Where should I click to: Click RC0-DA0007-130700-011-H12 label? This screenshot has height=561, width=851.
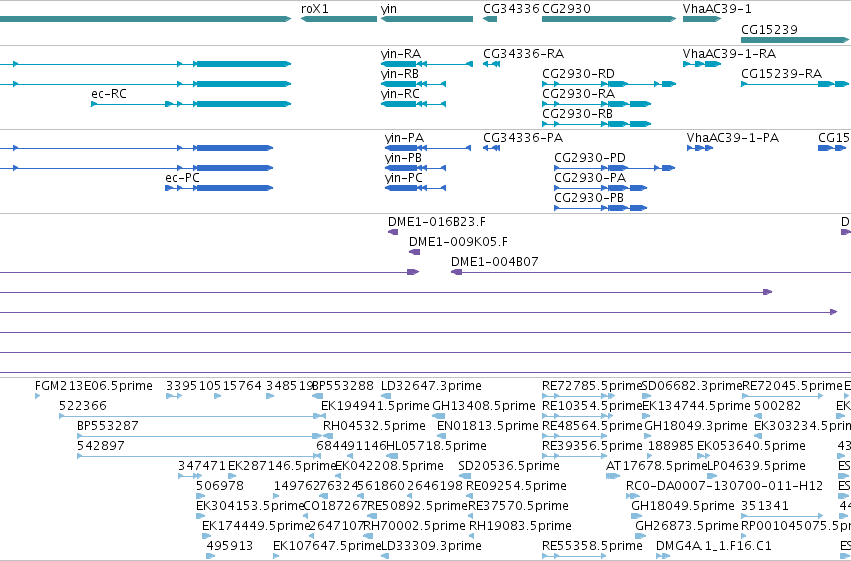[725, 486]
